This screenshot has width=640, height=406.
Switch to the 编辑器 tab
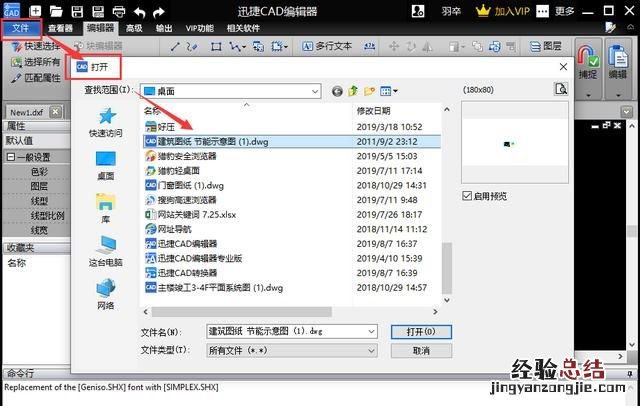[x=100, y=28]
